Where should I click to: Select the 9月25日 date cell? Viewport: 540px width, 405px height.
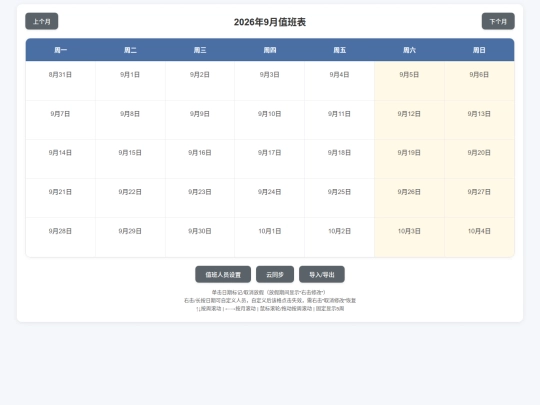pos(340,198)
